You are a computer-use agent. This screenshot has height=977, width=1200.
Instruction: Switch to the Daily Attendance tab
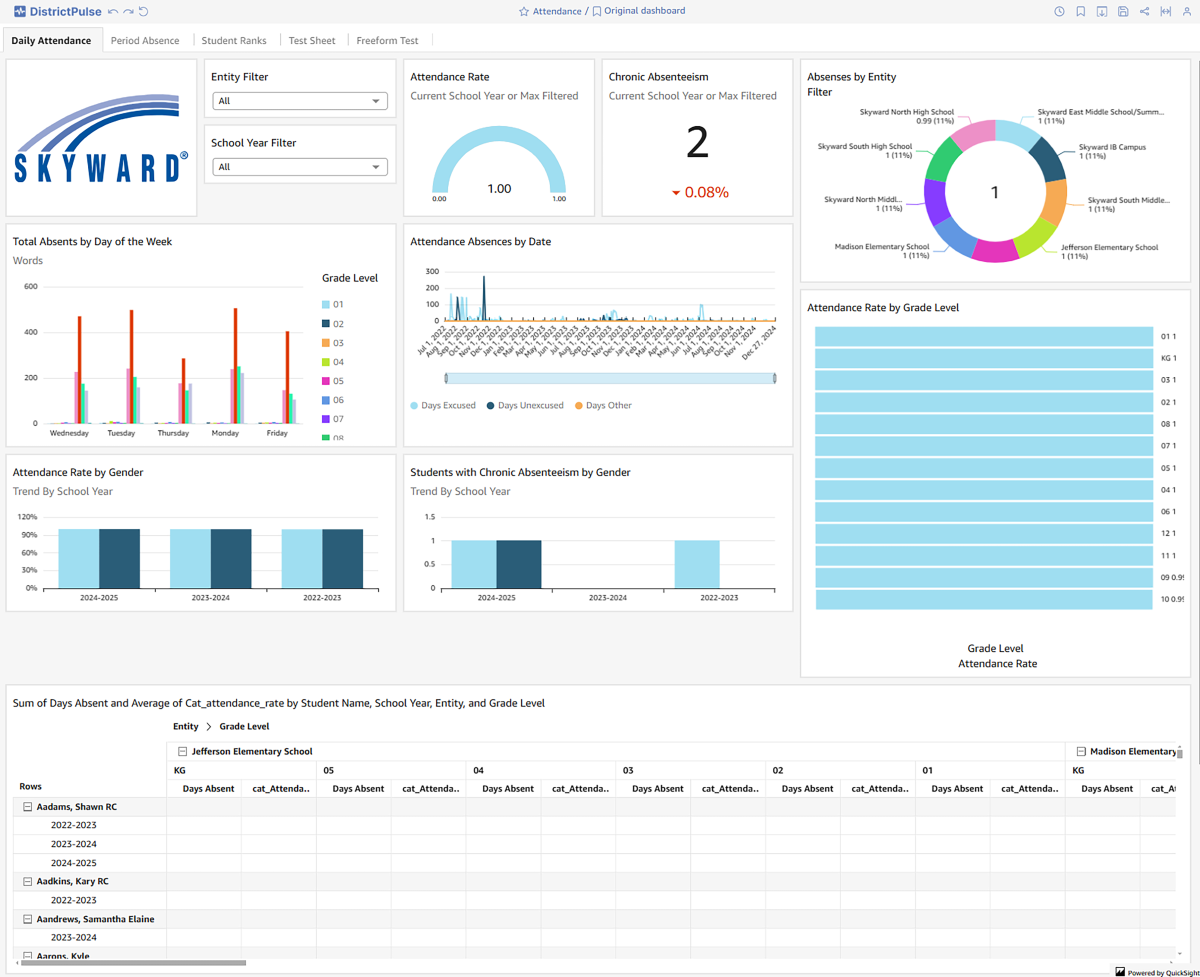point(51,41)
